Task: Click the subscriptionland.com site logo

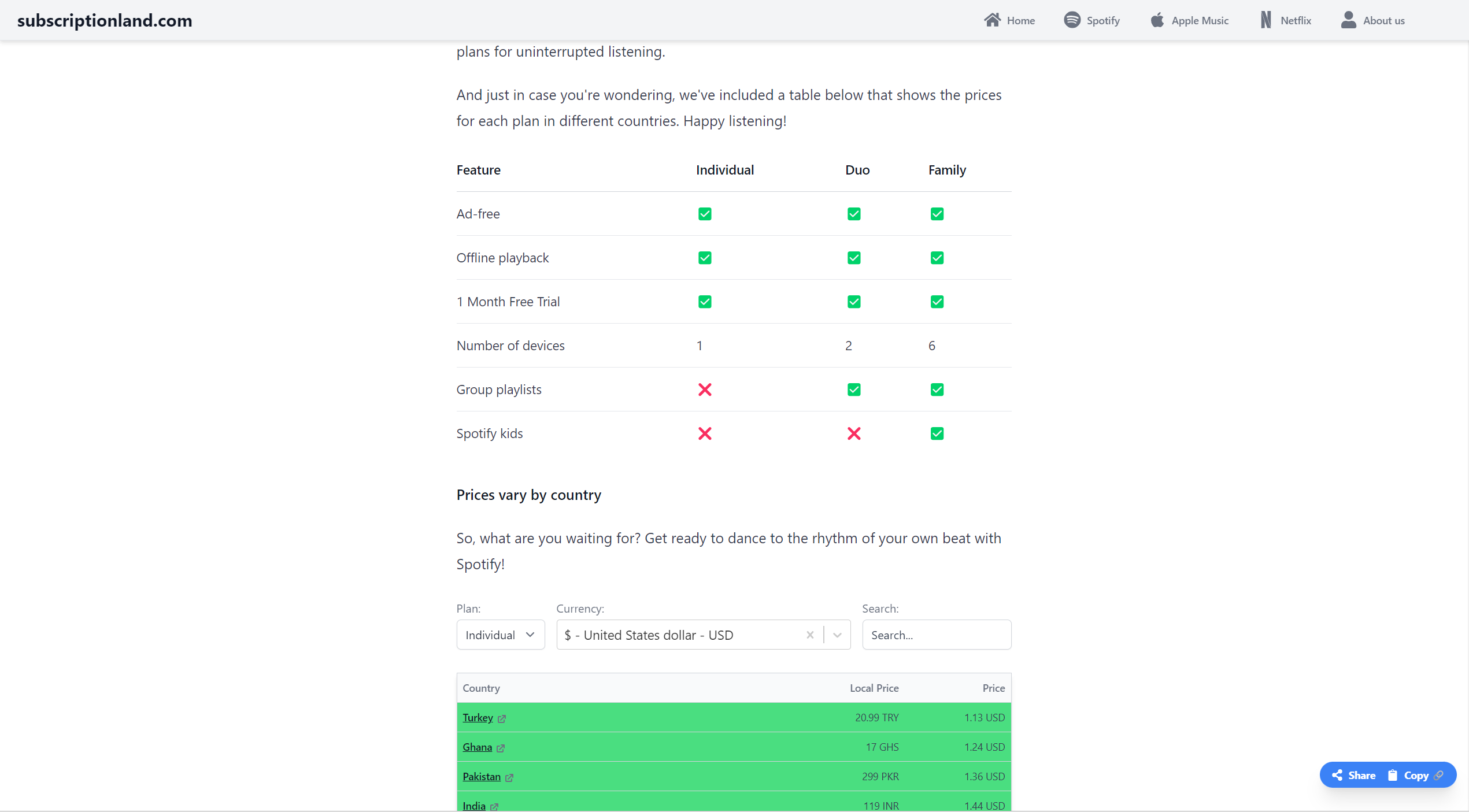Action: 105,20
